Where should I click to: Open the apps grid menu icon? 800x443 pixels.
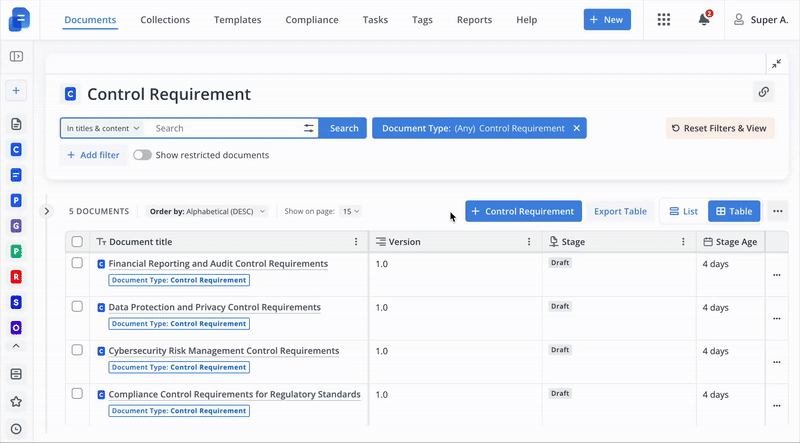tap(664, 20)
